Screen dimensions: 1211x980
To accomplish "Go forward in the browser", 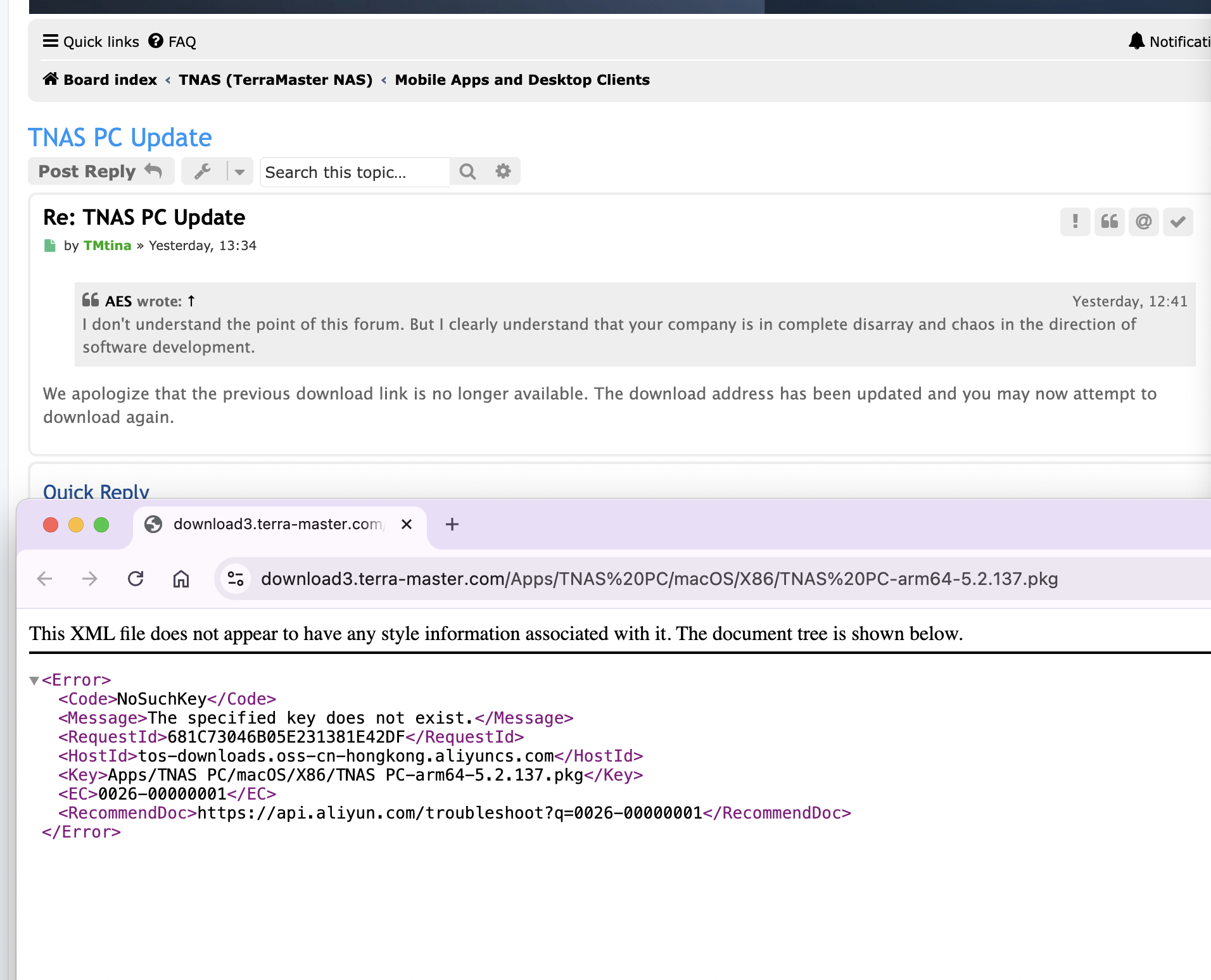I will point(90,579).
